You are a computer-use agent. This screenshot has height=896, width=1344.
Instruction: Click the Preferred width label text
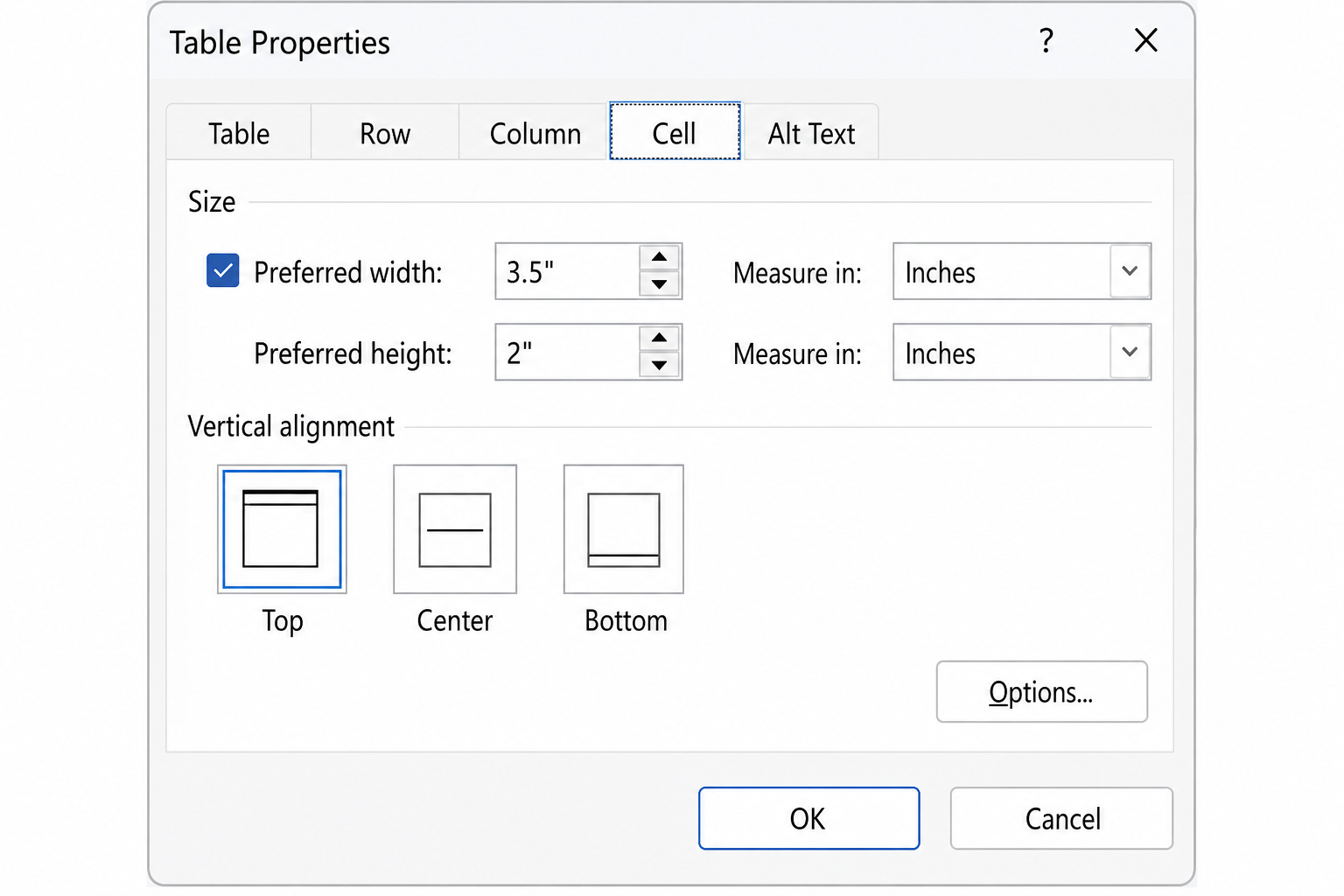348,272
